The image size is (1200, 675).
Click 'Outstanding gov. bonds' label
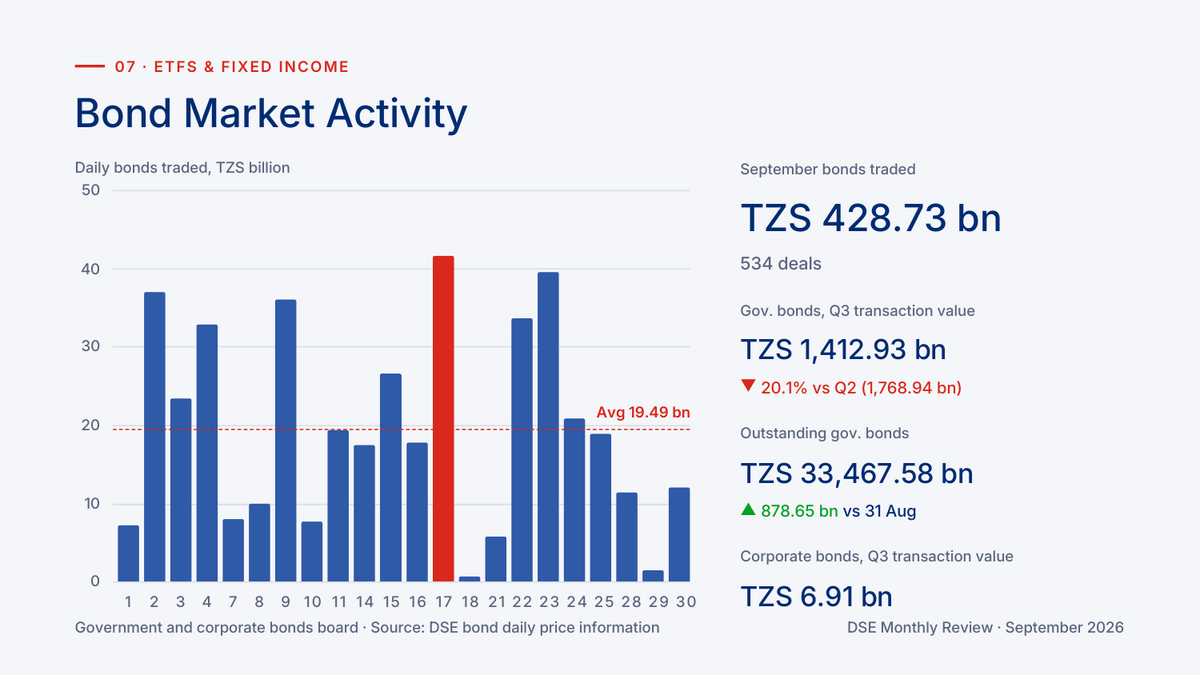pyautogui.click(x=825, y=433)
